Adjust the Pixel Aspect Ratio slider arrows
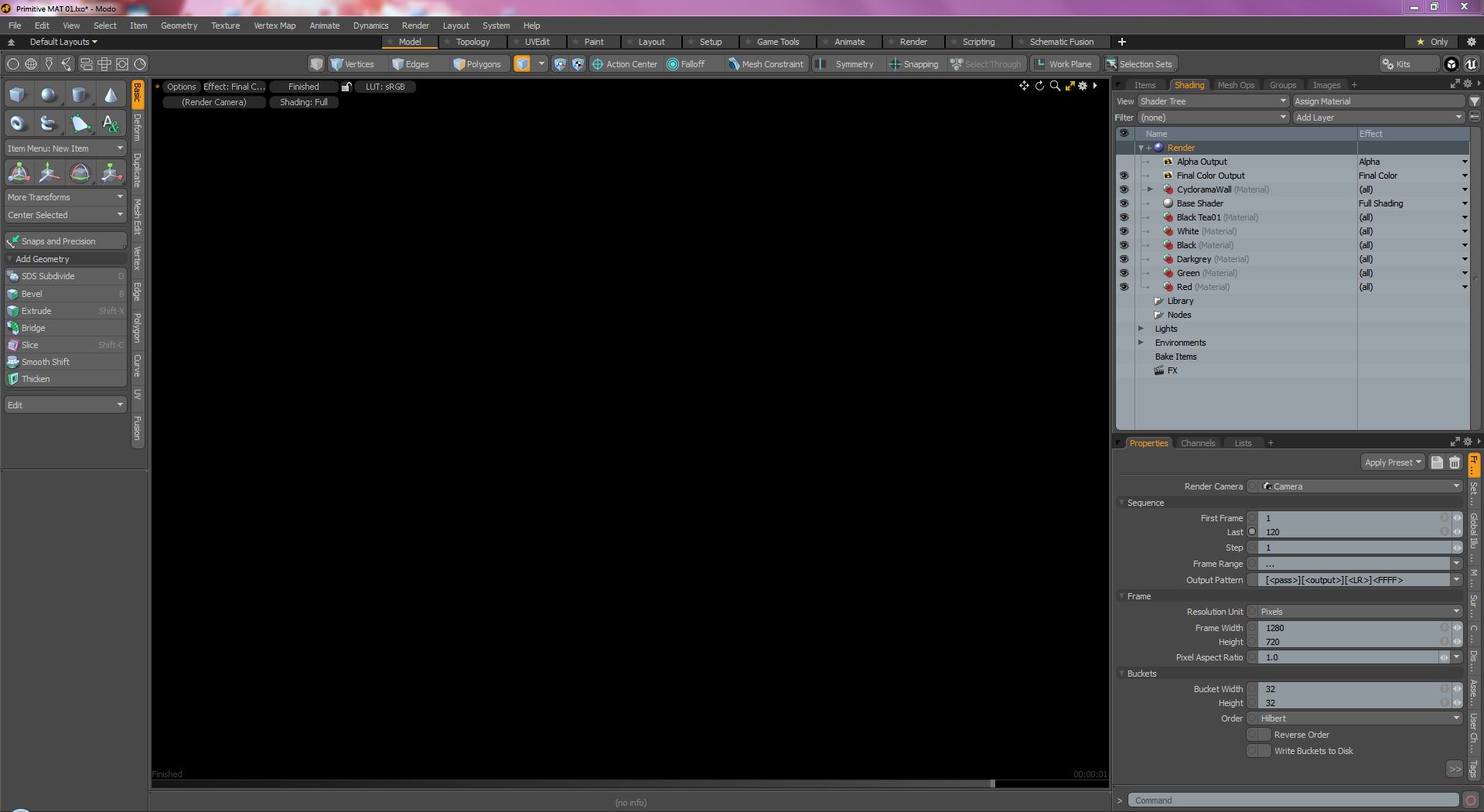 [1444, 657]
